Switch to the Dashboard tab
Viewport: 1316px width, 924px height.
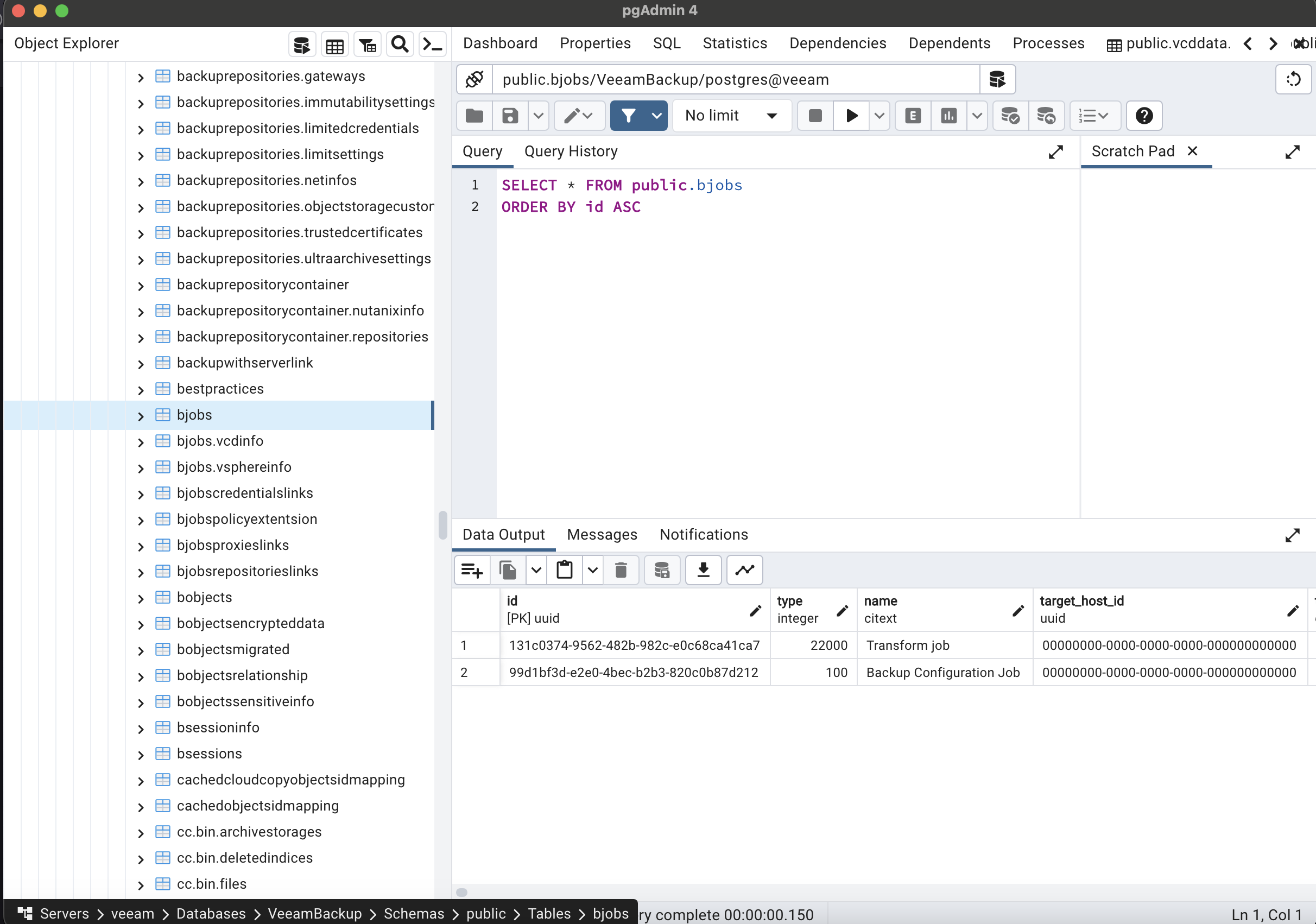click(500, 43)
